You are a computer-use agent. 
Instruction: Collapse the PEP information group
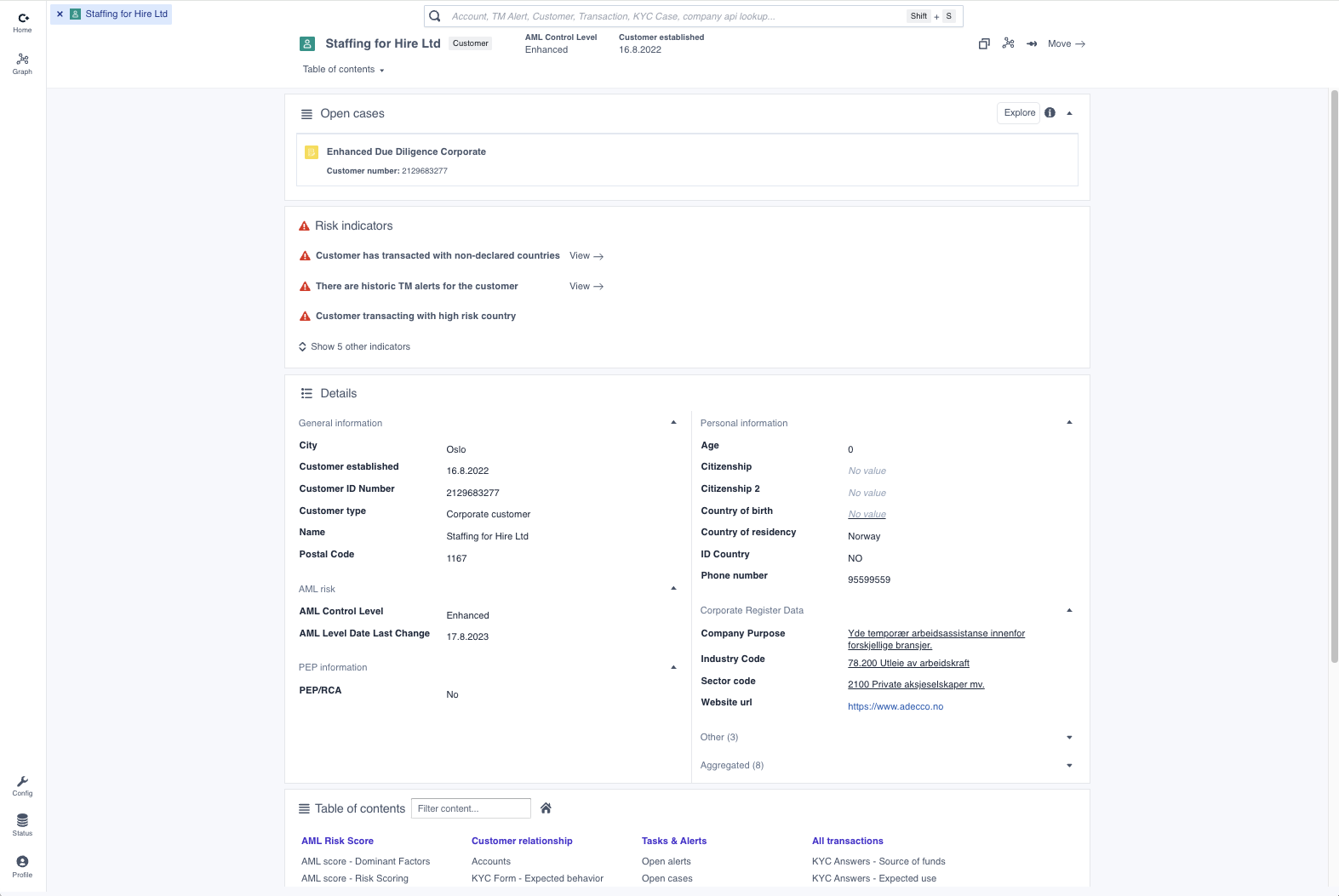(x=673, y=668)
